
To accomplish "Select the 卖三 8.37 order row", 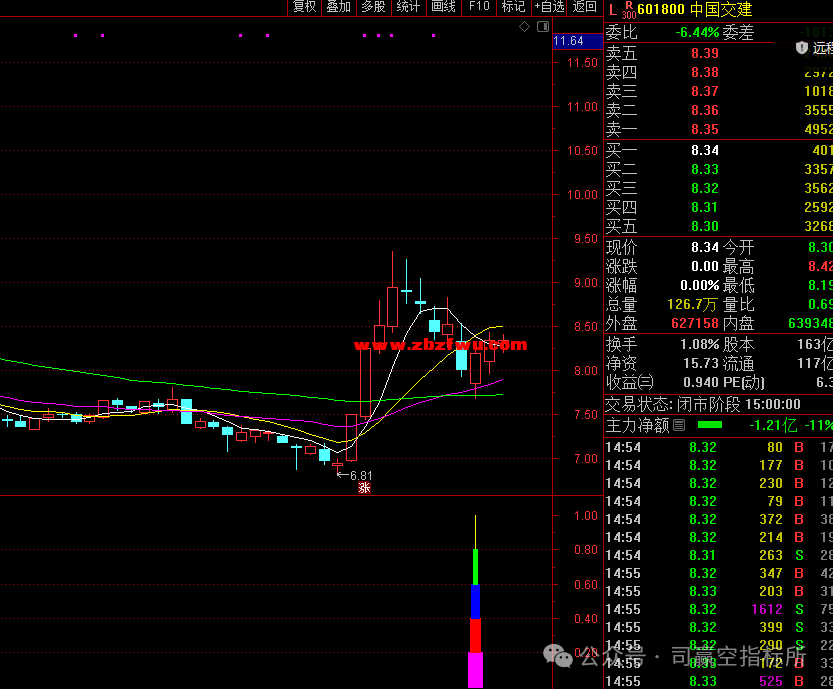I will (719, 91).
